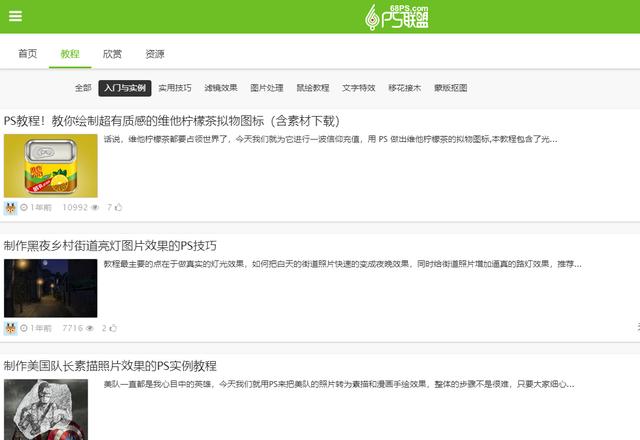Open the hamburger menu icon
This screenshot has width=640, height=440.
coord(16,16)
